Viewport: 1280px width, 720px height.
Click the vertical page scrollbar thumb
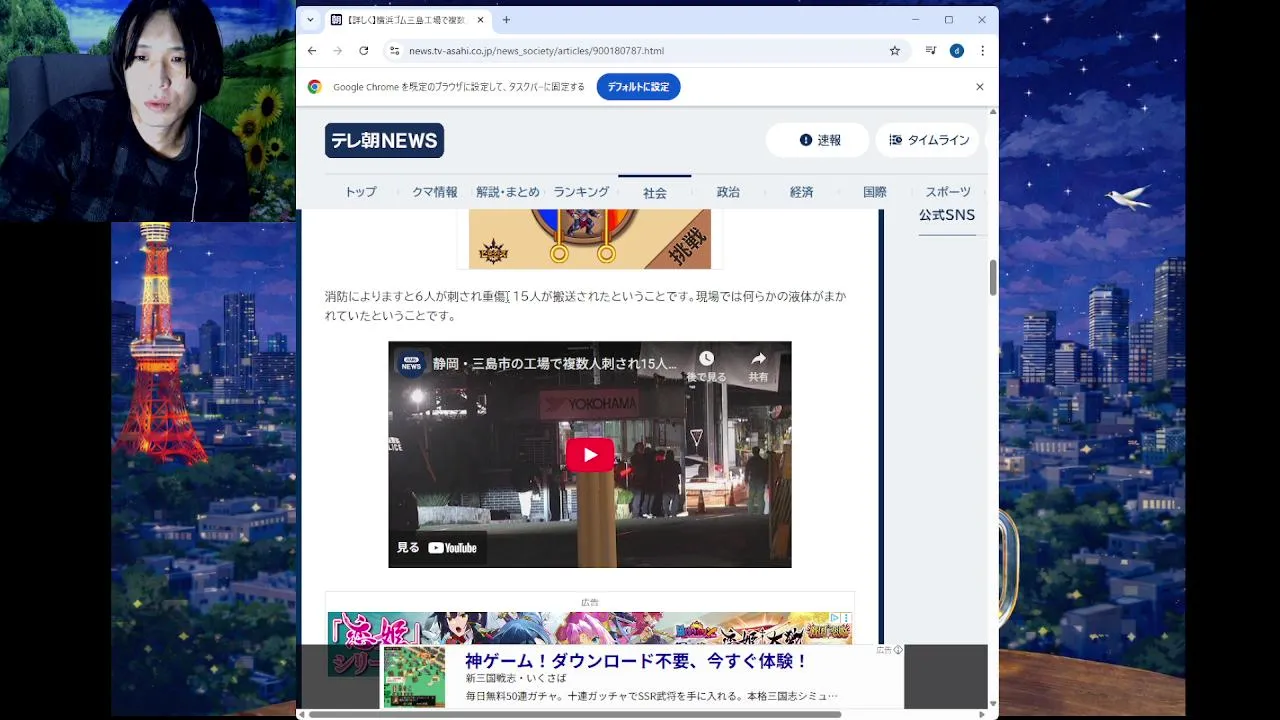pyautogui.click(x=993, y=277)
